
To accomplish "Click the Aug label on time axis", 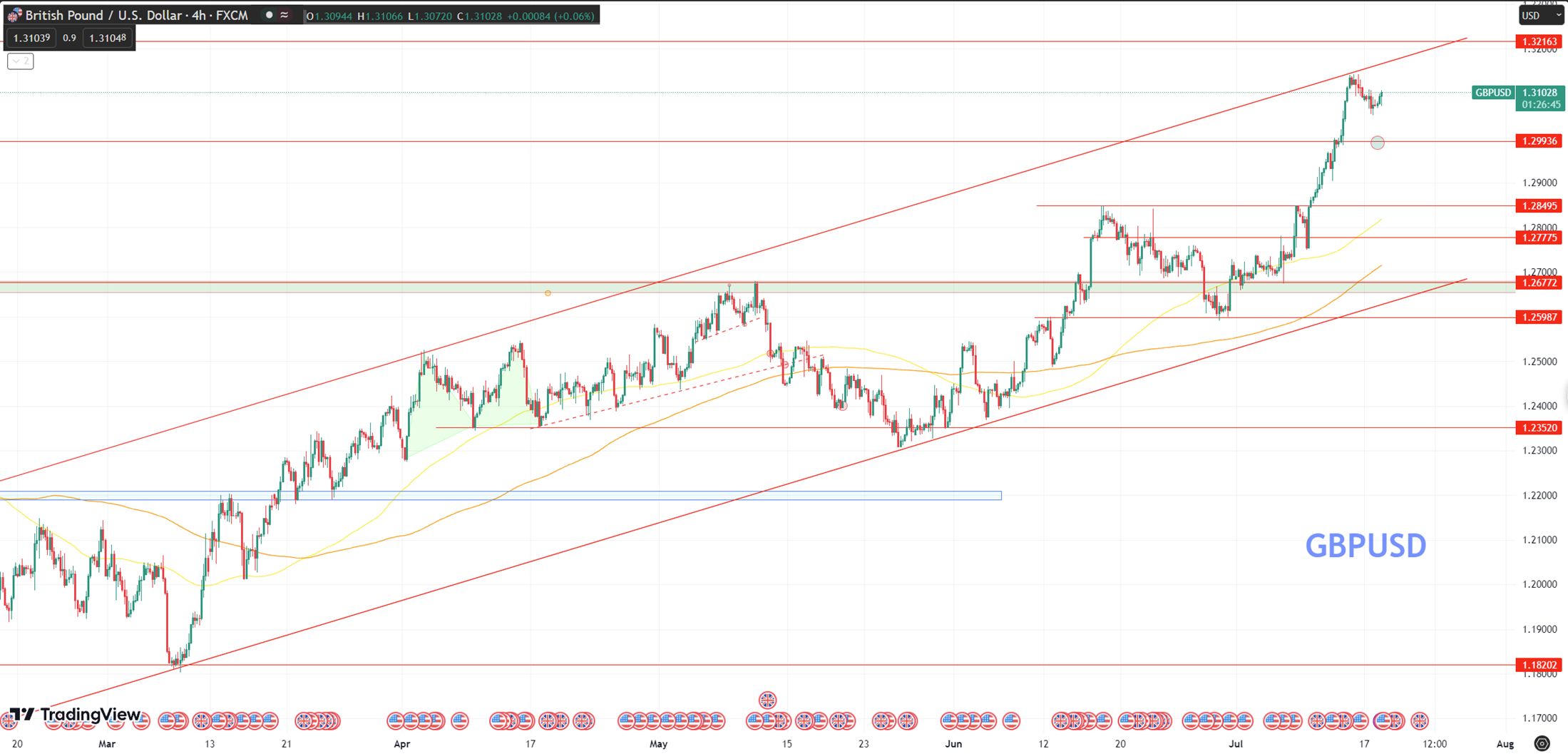I will coord(1505,743).
